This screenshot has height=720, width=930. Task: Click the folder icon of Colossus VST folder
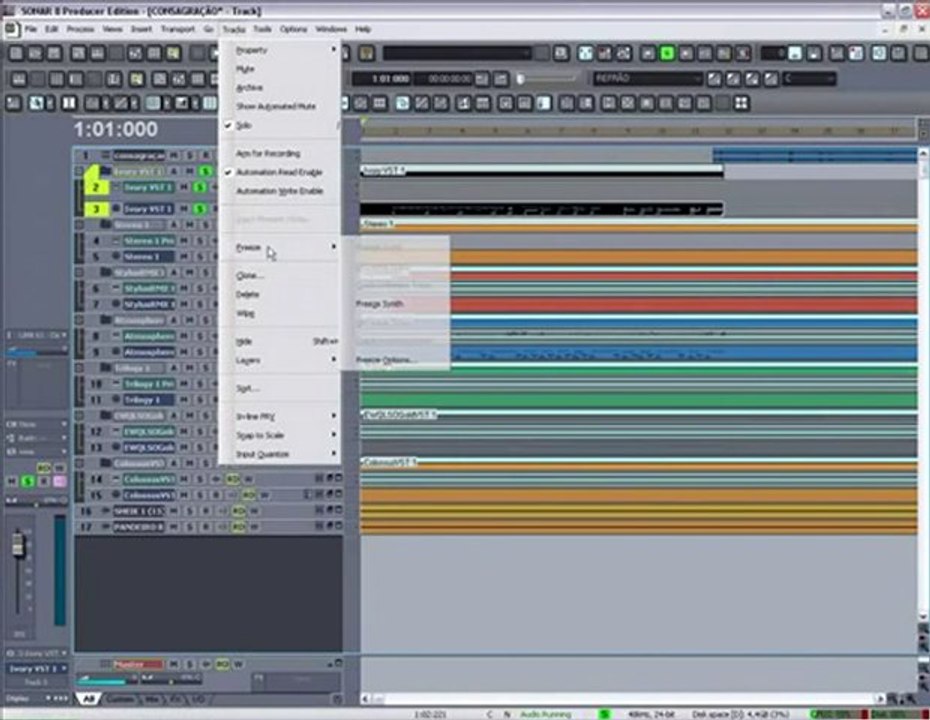(x=105, y=463)
